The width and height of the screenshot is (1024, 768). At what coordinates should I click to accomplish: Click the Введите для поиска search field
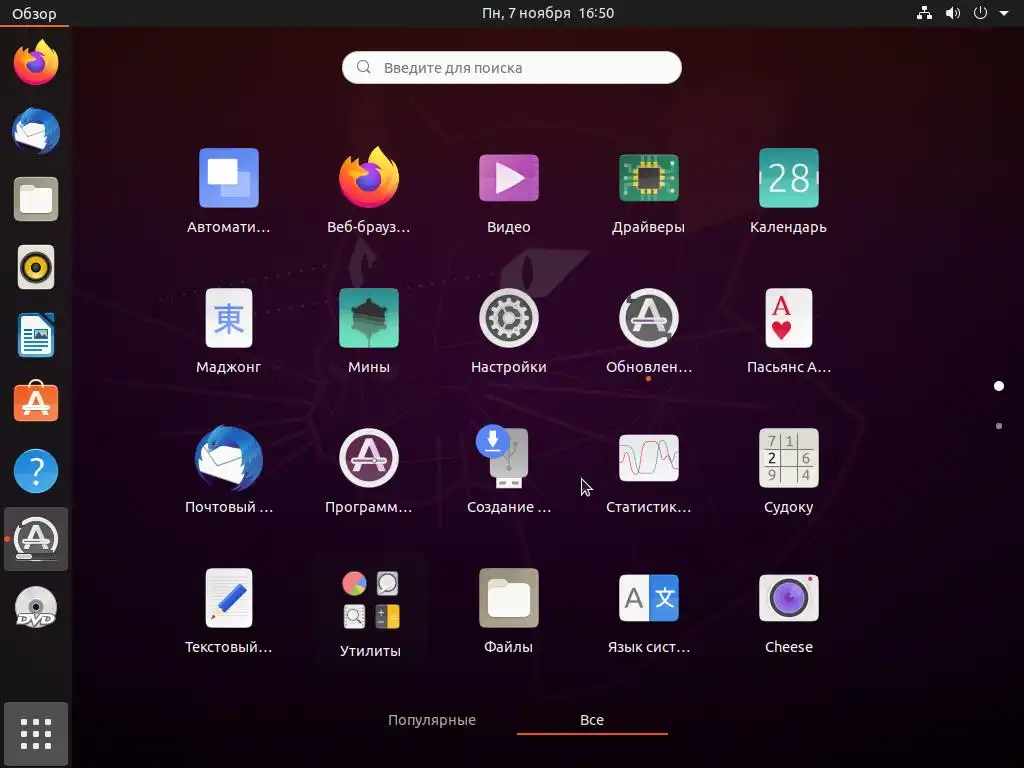point(511,67)
